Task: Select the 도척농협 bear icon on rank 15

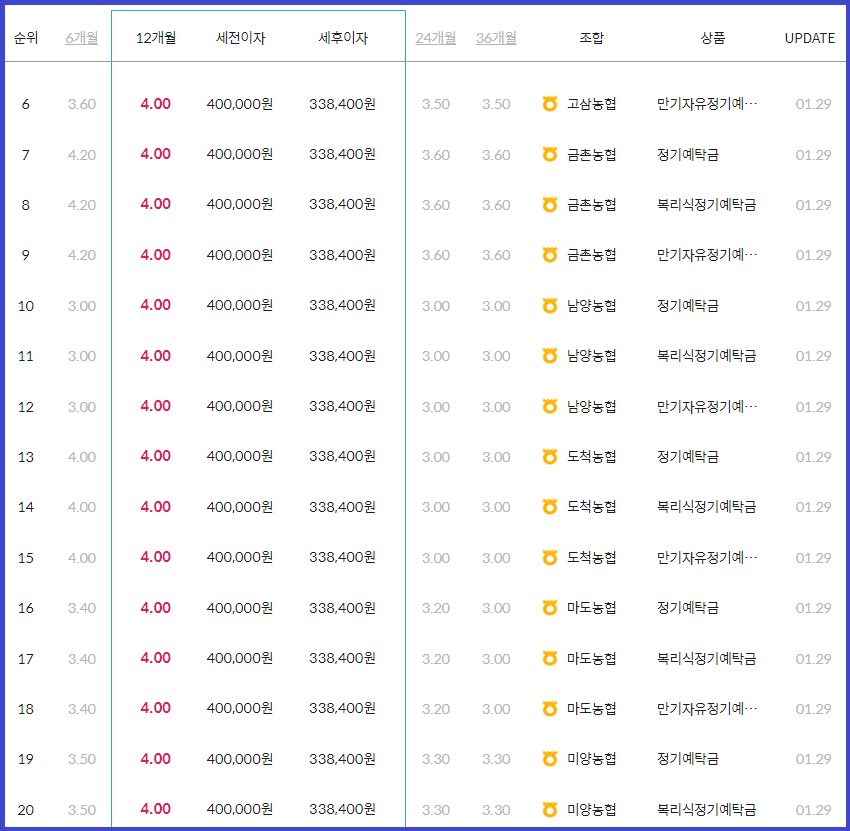Action: pos(547,557)
